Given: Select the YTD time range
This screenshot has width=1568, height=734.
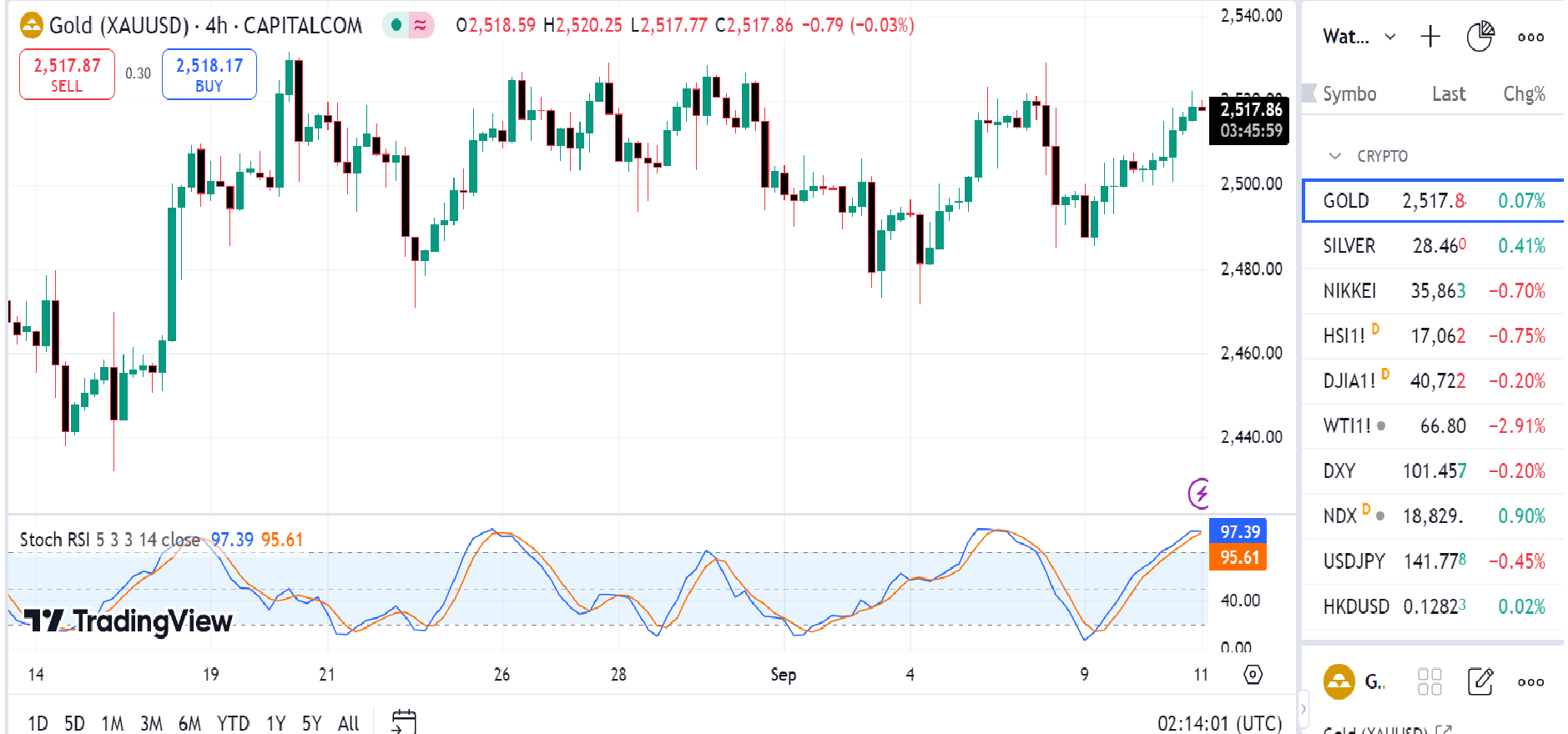Looking at the screenshot, I should pos(233,723).
